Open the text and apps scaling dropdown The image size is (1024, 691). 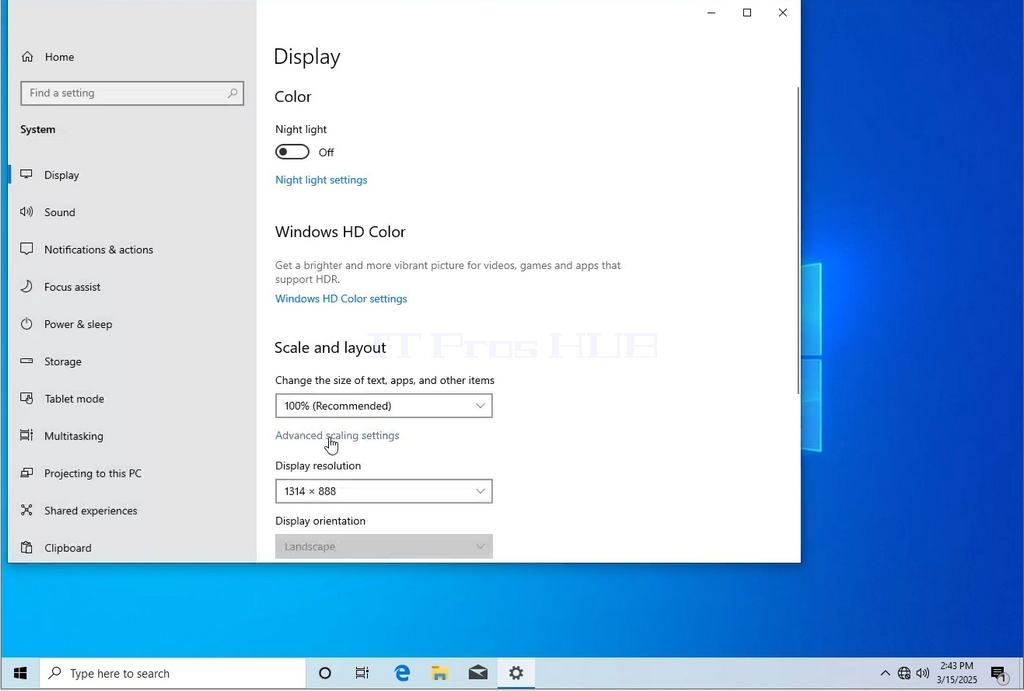point(384,406)
